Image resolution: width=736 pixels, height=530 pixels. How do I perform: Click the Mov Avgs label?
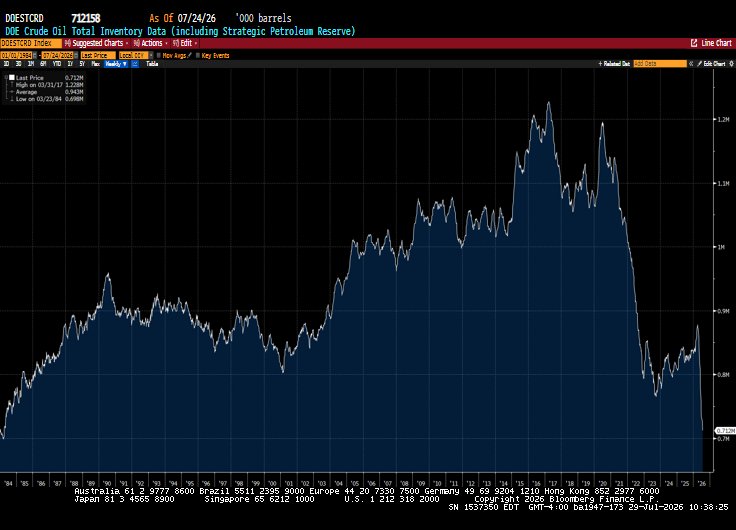174,55
